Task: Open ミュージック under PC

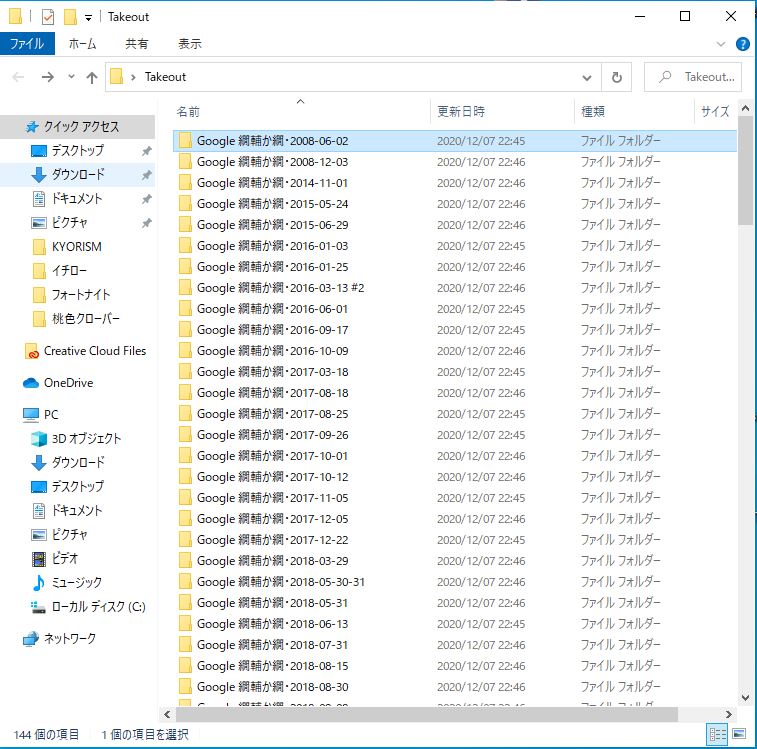Action: 77,582
